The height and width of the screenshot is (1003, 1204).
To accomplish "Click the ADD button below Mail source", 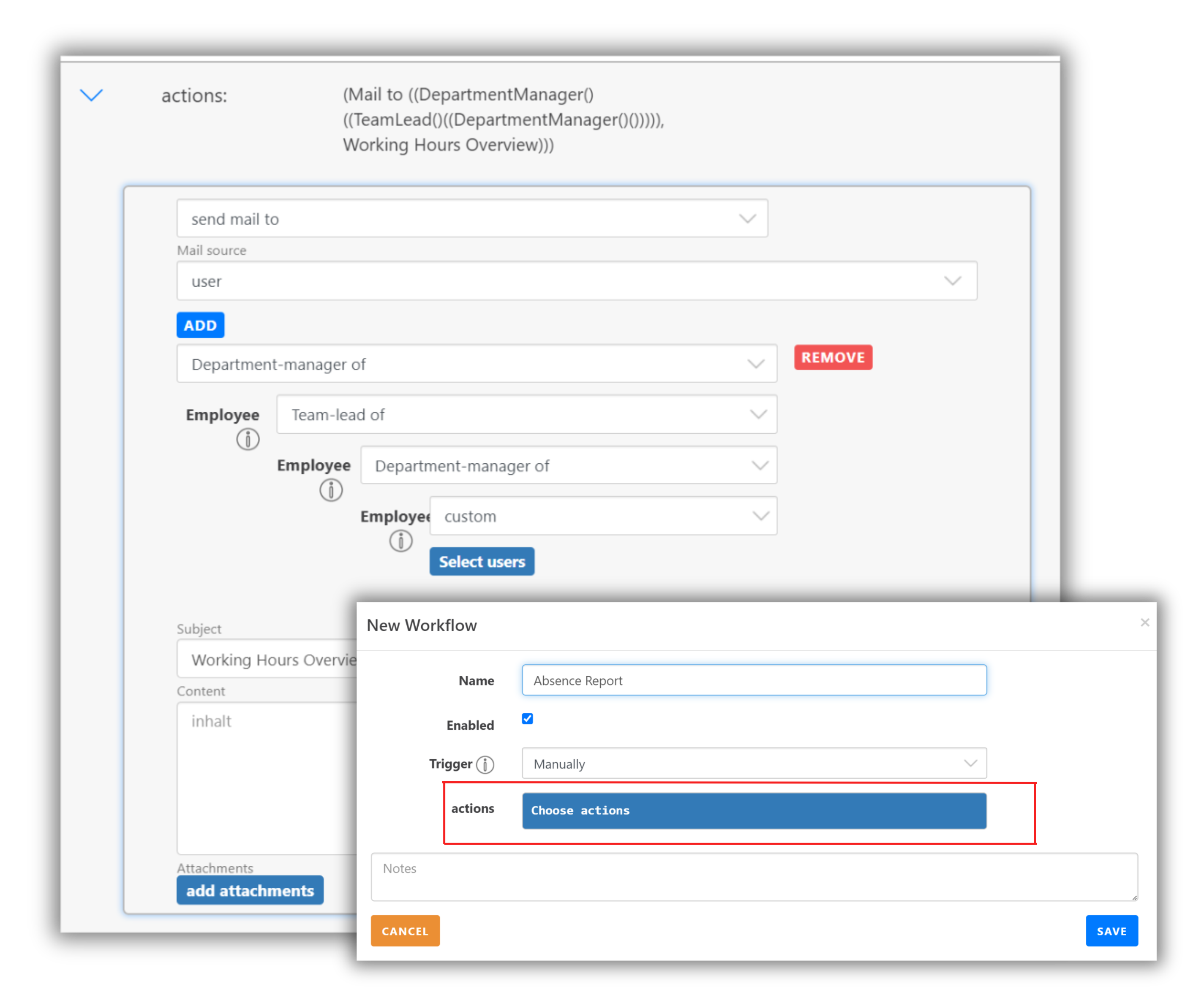I will tap(200, 325).
